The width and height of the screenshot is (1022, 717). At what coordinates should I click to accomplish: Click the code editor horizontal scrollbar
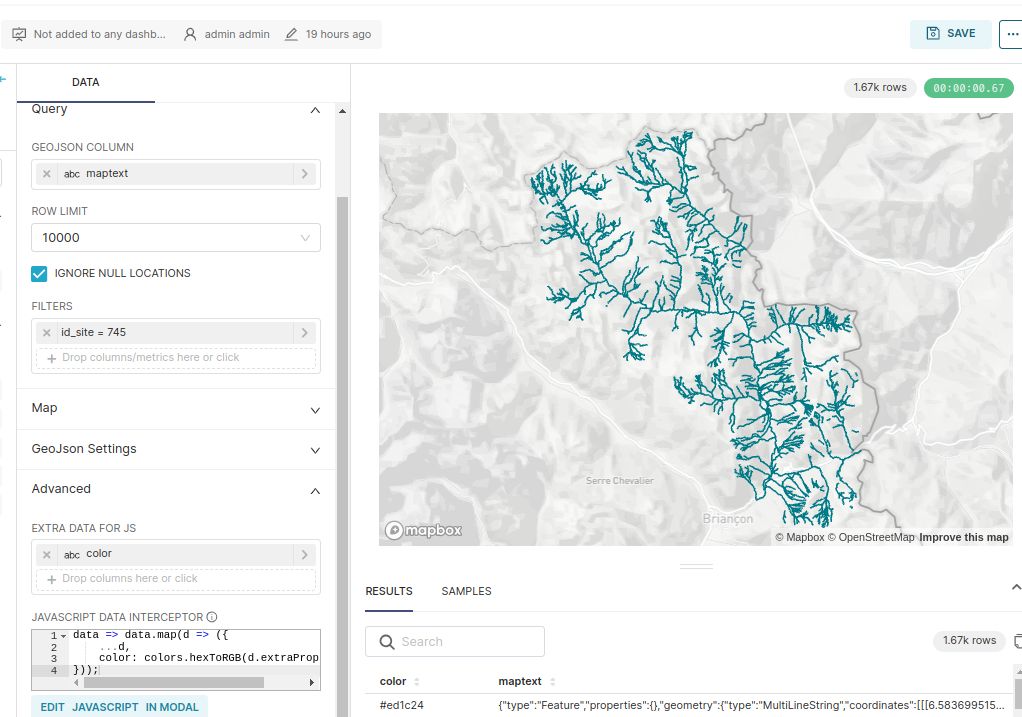173,682
